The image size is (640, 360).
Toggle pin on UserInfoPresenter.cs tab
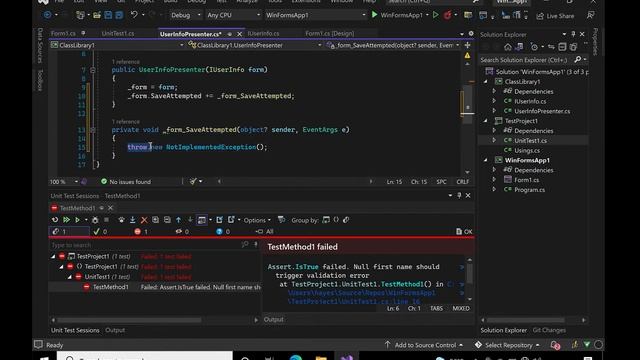(x=230, y=34)
